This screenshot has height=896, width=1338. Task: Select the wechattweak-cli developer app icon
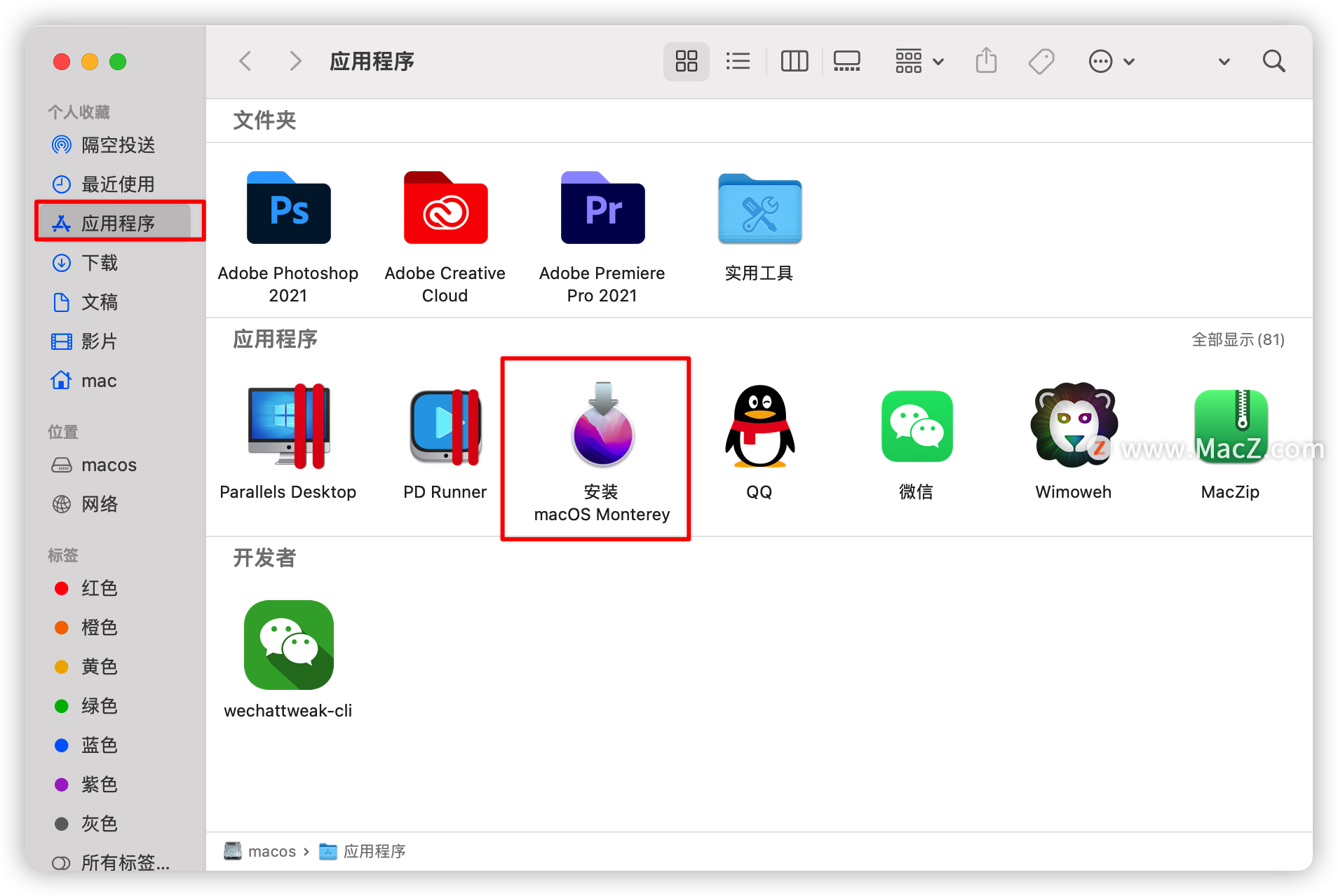point(288,645)
